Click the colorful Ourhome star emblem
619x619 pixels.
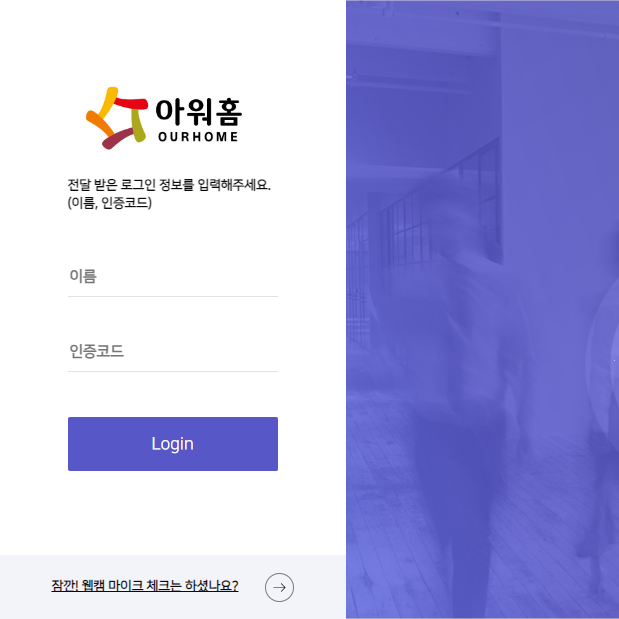(x=117, y=118)
